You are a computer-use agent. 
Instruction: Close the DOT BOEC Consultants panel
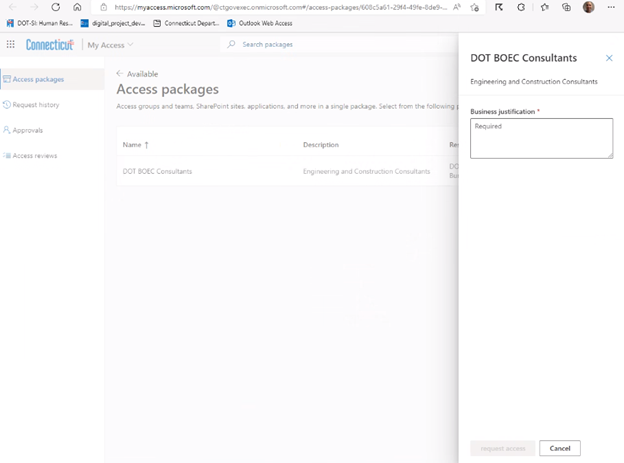[x=609, y=58]
